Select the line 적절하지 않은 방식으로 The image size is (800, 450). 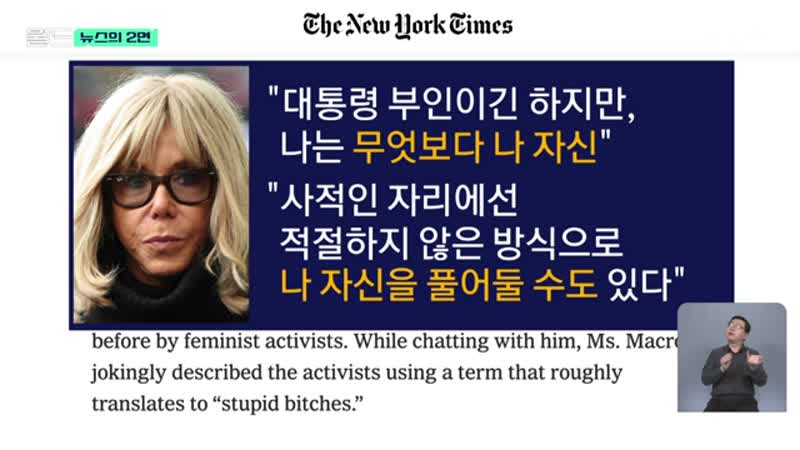[x=451, y=242]
